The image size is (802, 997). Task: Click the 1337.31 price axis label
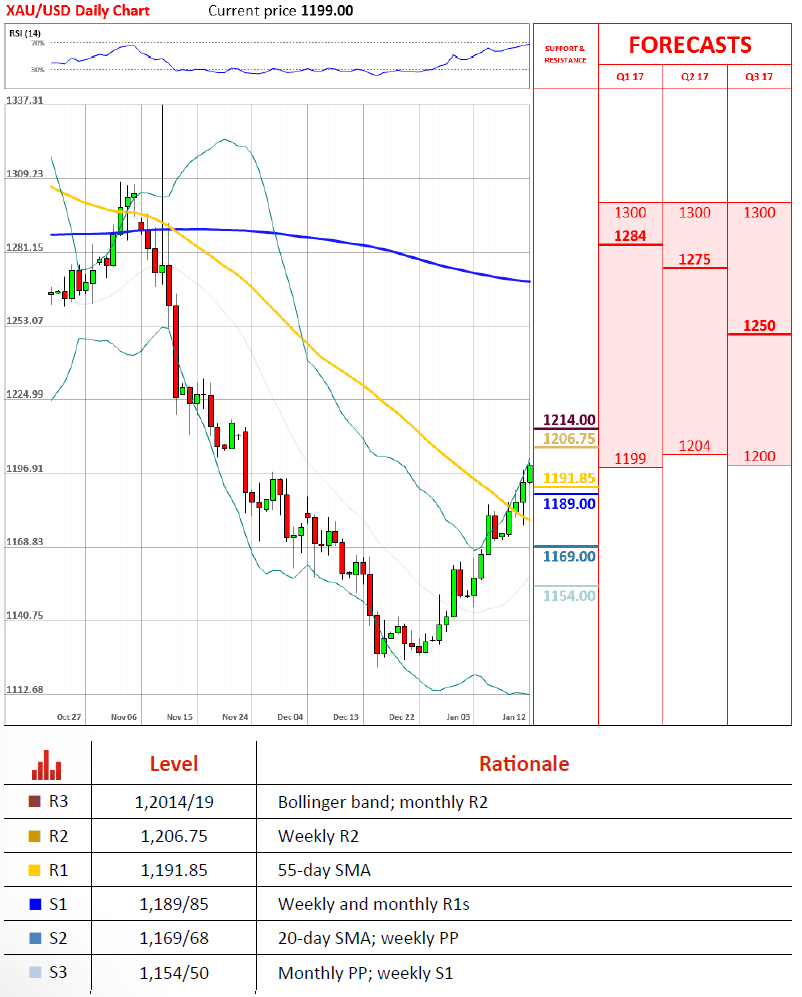(25, 100)
